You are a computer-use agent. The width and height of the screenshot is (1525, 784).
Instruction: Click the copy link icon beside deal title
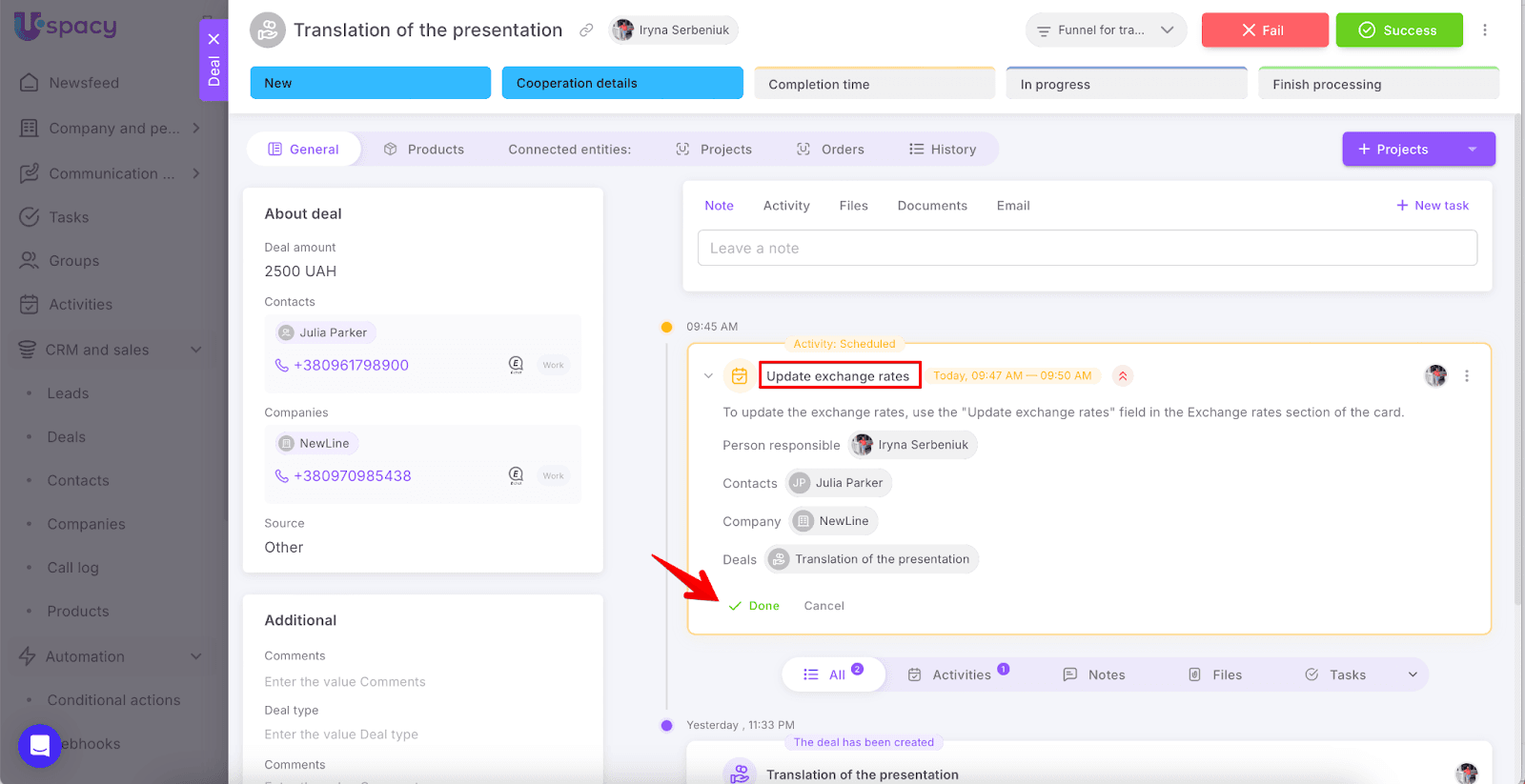(x=586, y=30)
